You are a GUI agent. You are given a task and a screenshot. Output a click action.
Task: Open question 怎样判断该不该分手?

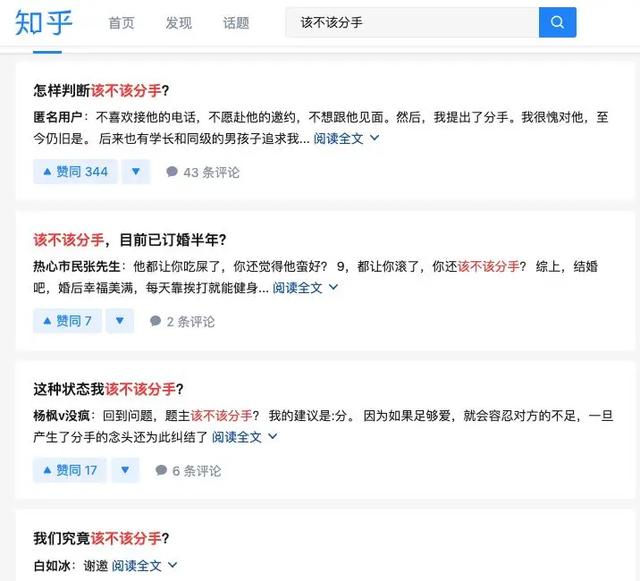click(101, 90)
